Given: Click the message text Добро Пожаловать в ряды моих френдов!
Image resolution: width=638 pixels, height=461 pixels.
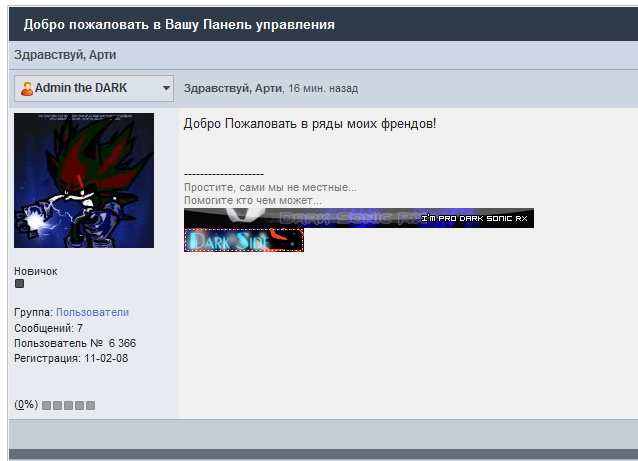Looking at the screenshot, I should tap(310, 123).
